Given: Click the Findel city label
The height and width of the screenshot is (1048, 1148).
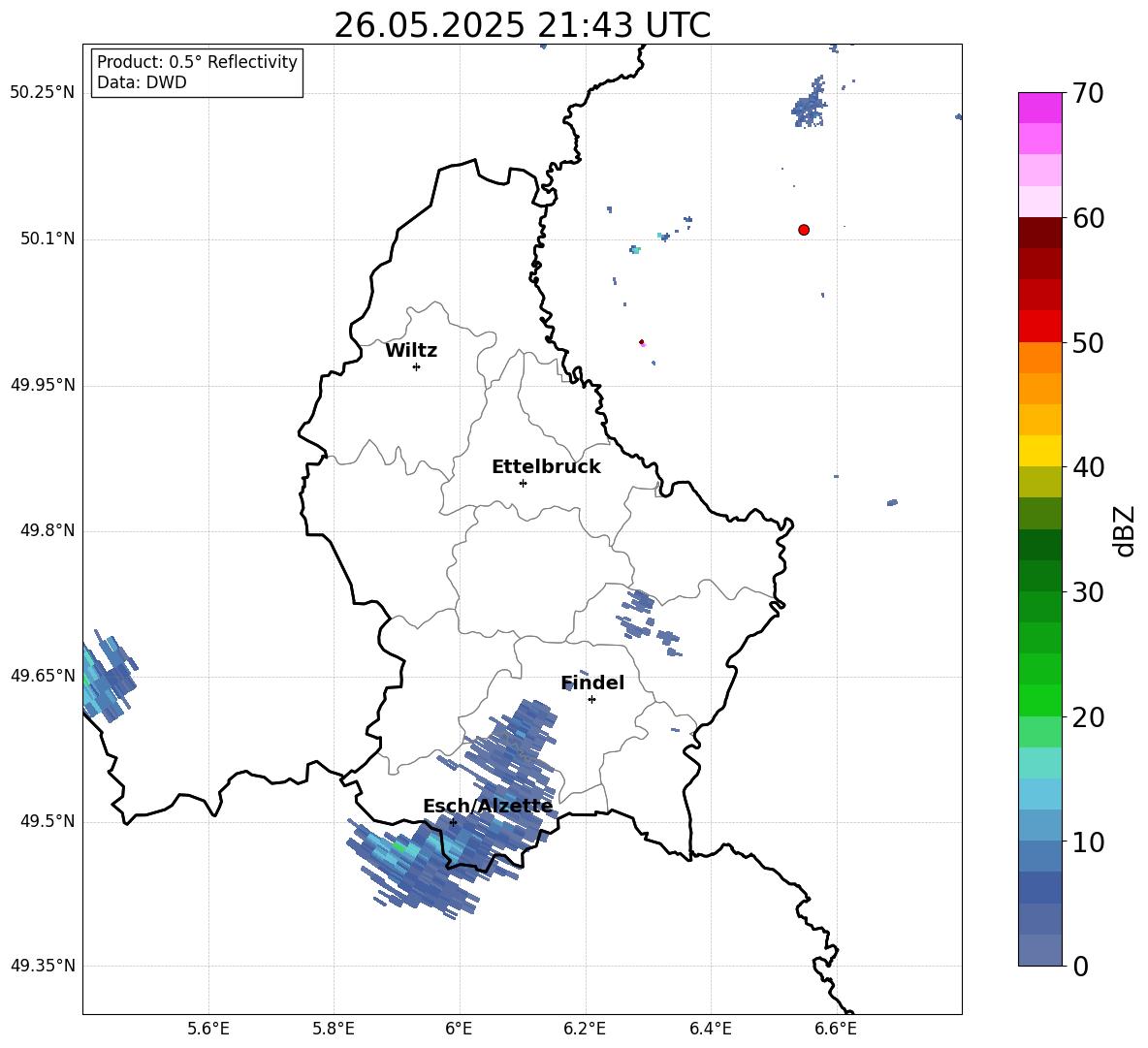Looking at the screenshot, I should (x=592, y=683).
